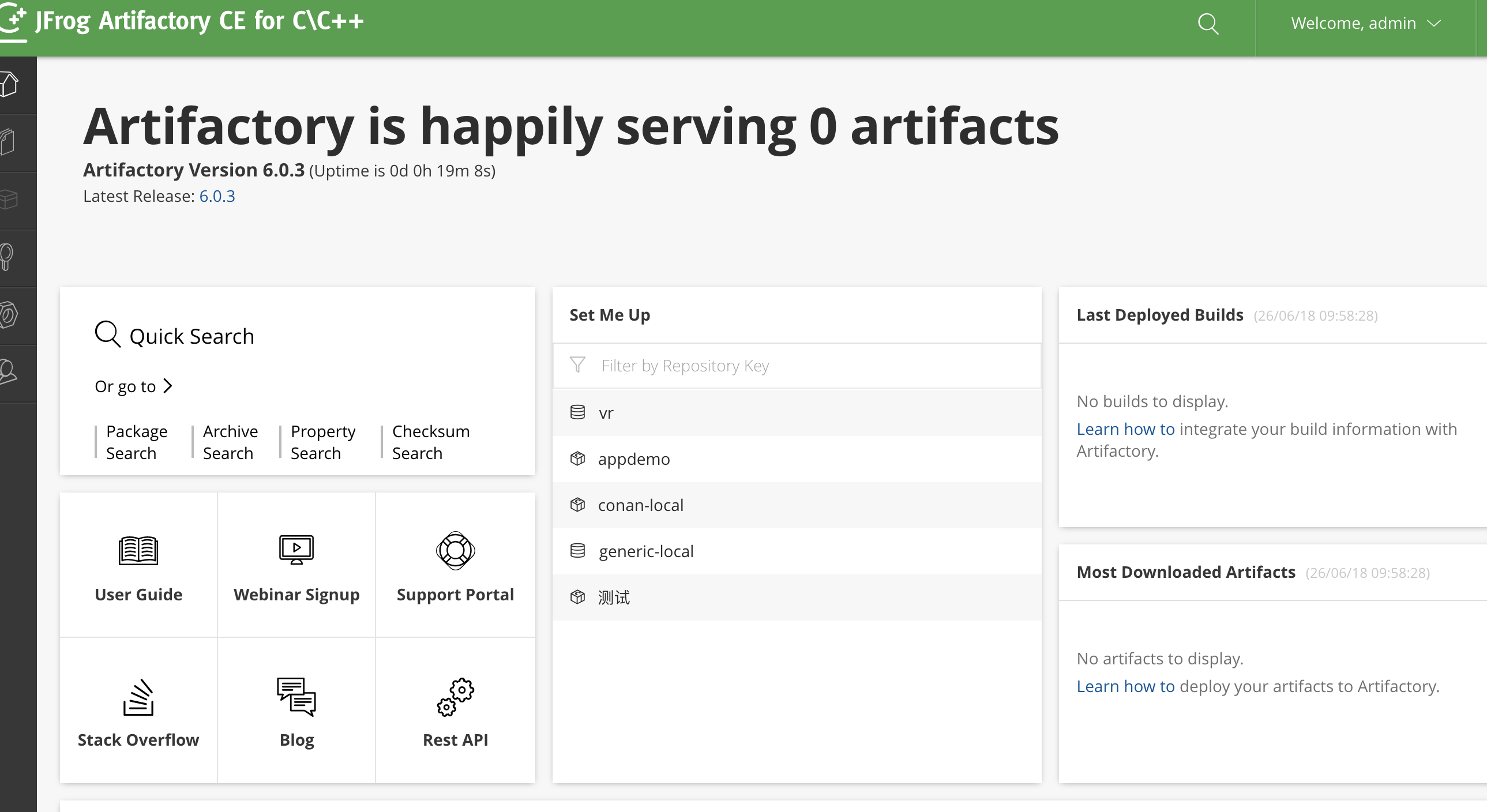Image resolution: width=1487 pixels, height=812 pixels.
Task: Click the Blog label
Action: click(296, 740)
